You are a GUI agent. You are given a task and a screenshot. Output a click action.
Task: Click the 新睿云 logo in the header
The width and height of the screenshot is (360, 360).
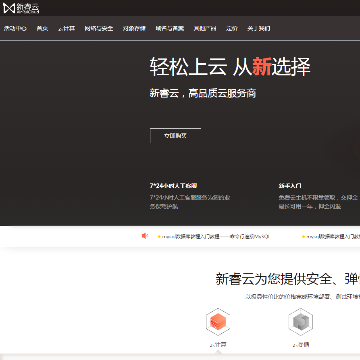pos(21,8)
